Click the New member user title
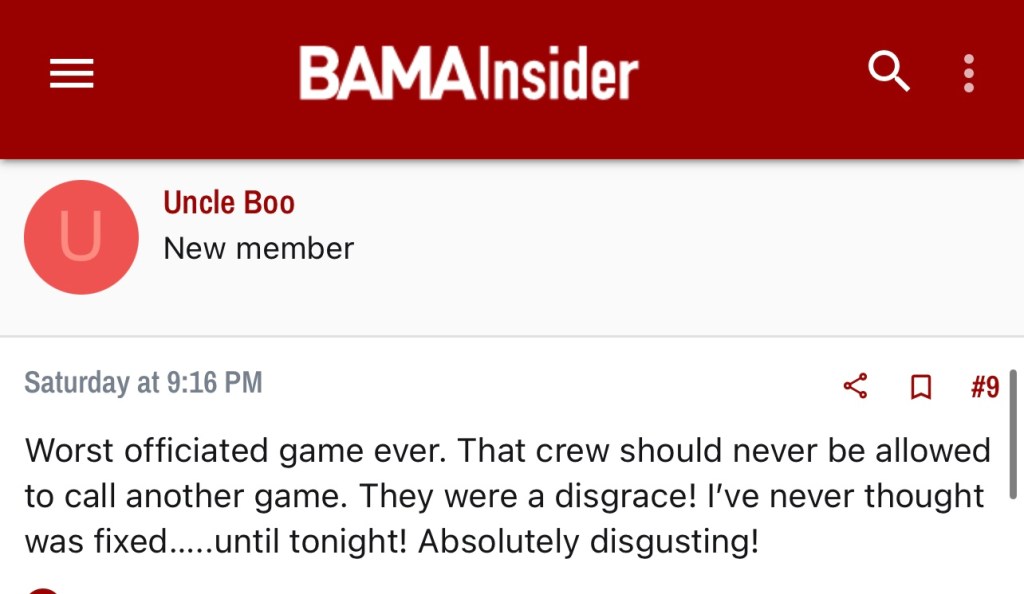Viewport: 1024px width, 594px height. (x=259, y=248)
